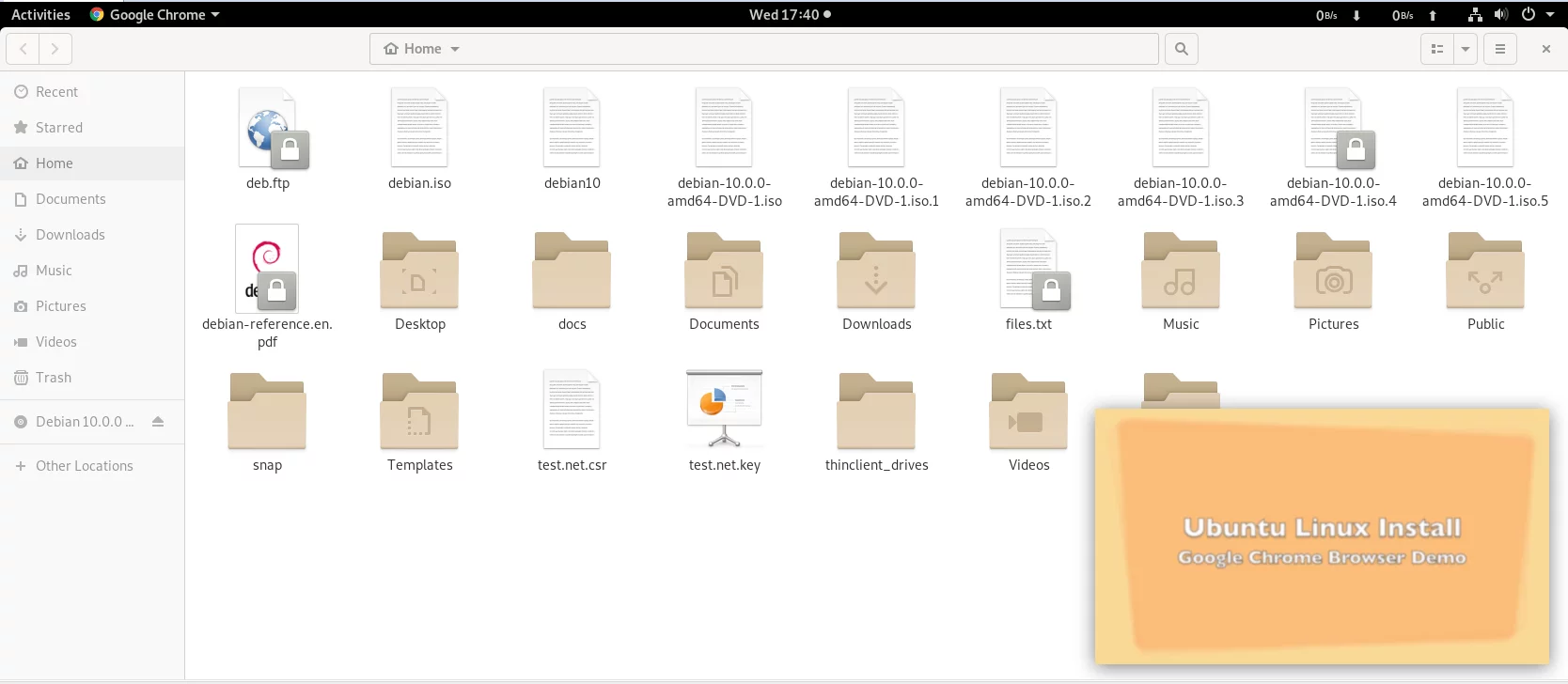
Task: Select the test.net.key presentation icon
Action: tap(724, 408)
